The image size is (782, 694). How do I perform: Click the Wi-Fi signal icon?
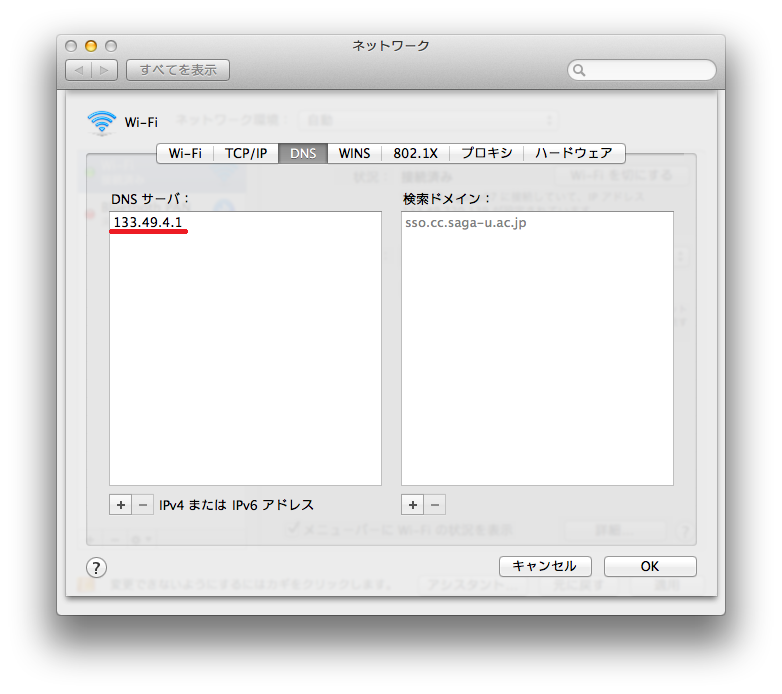click(102, 123)
